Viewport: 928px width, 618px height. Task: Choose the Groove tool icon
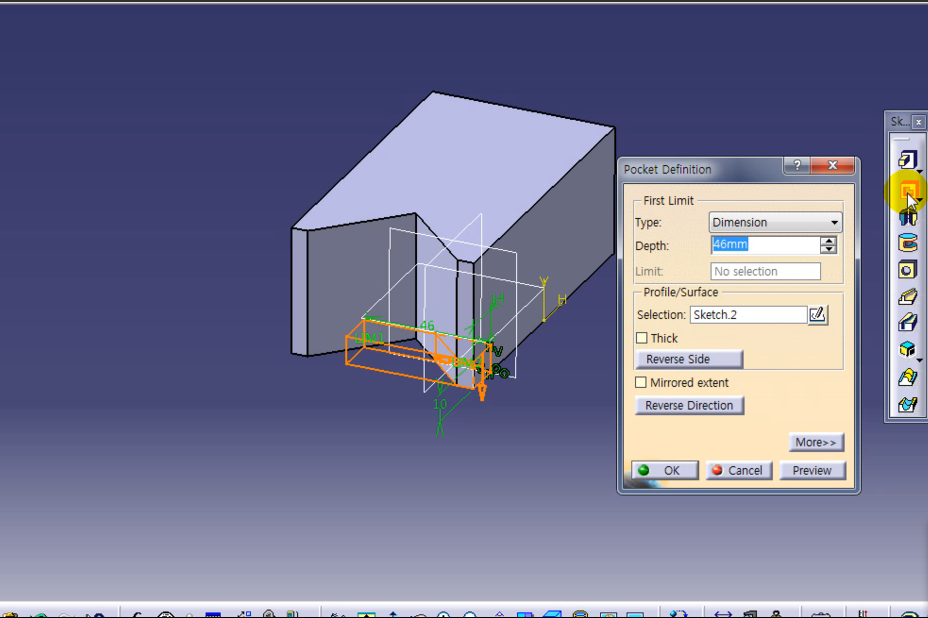[x=907, y=243]
